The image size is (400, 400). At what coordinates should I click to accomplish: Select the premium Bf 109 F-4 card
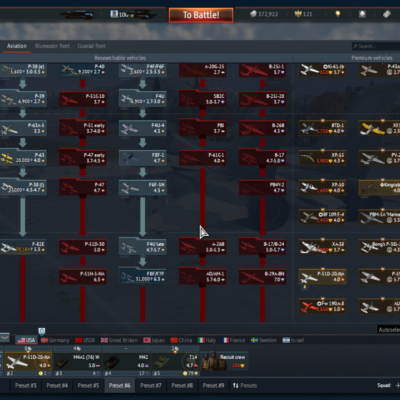(x=322, y=217)
